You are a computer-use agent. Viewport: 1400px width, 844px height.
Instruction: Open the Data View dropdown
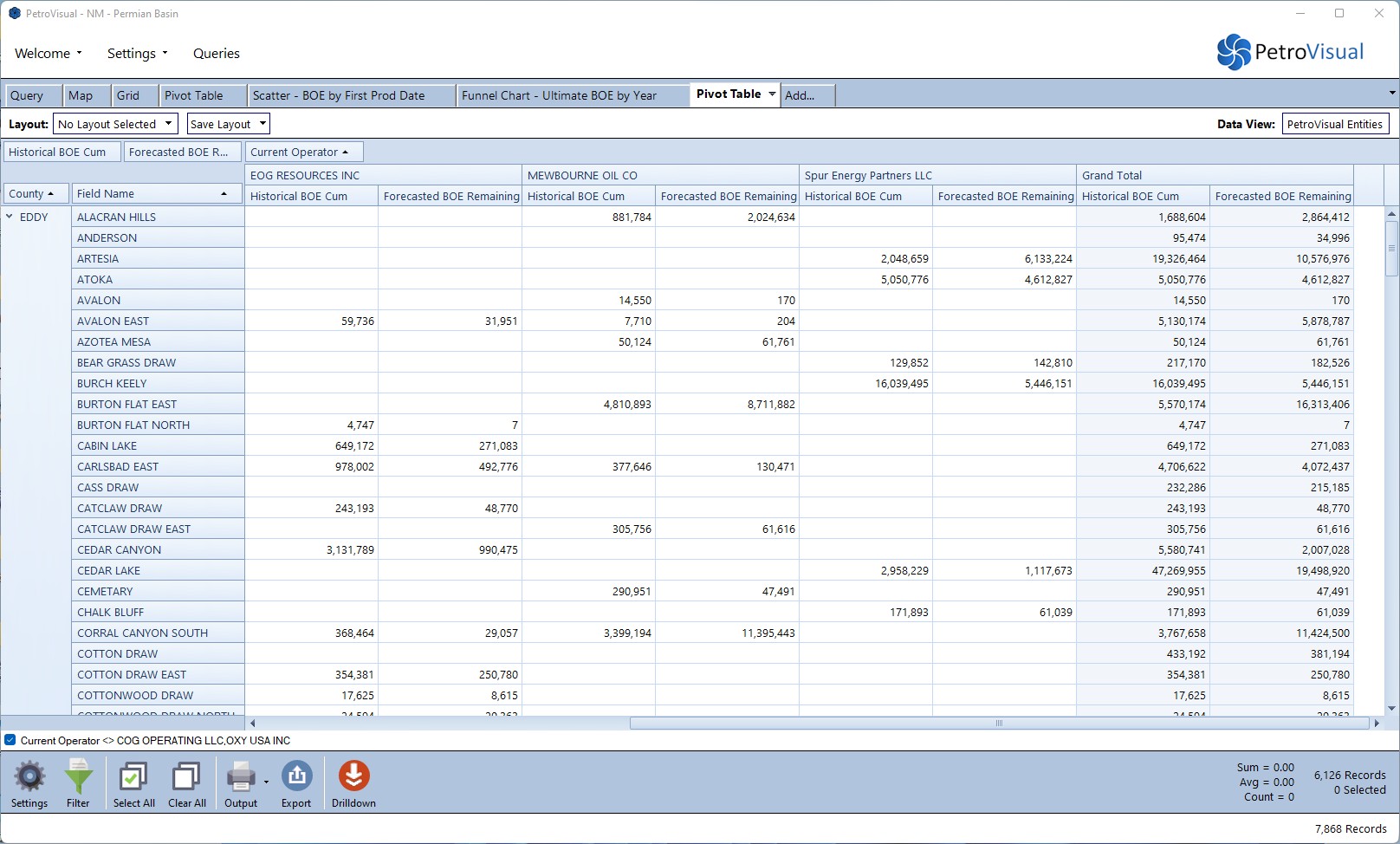[1335, 124]
